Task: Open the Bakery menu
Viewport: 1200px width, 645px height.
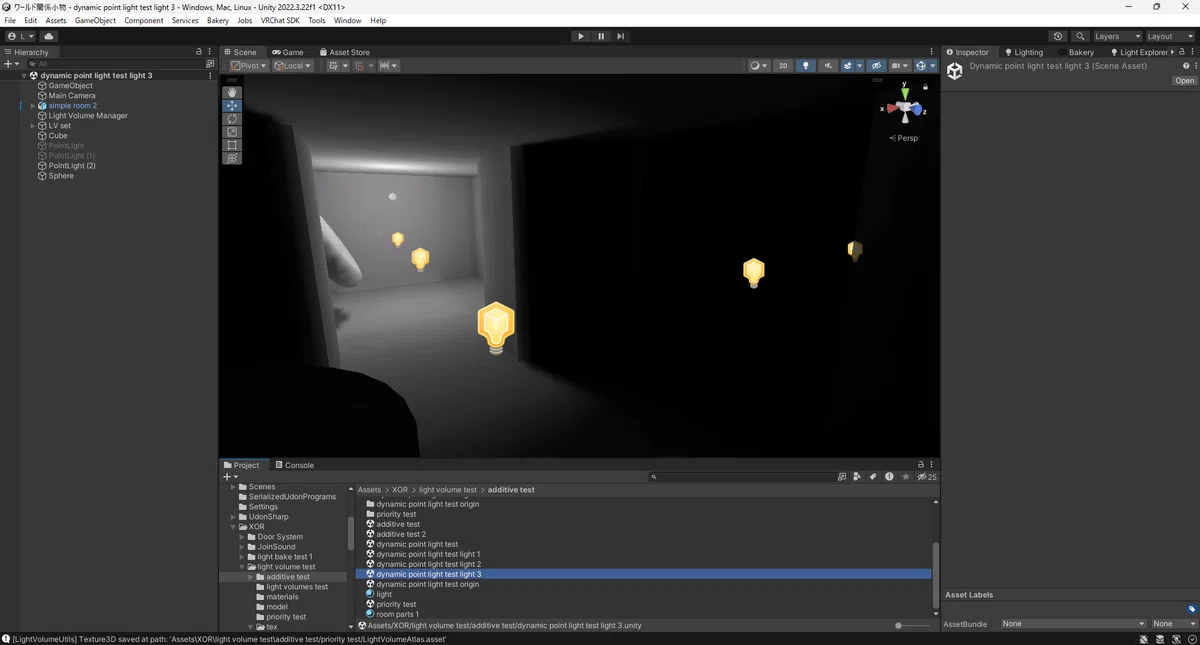Action: (217, 20)
